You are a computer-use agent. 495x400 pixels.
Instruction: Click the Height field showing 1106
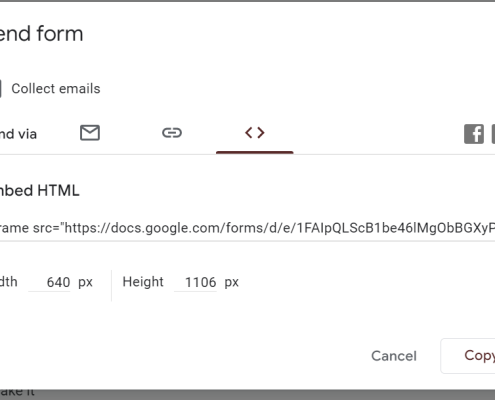click(195, 282)
